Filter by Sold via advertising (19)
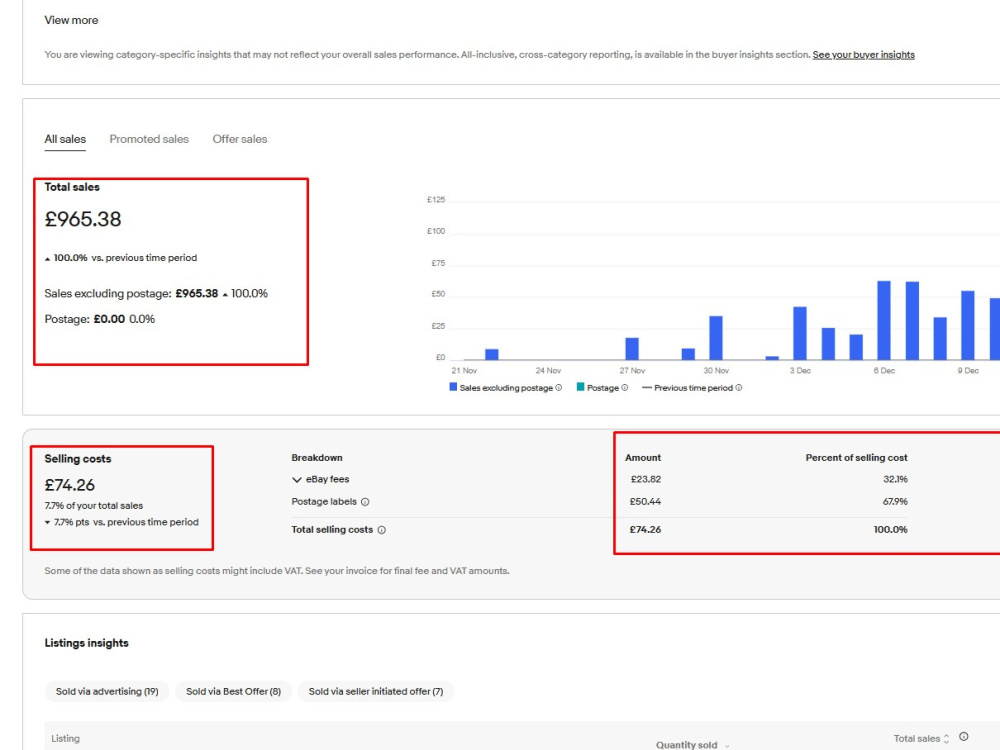Screen dimensions: 1000x750 click(x=107, y=691)
